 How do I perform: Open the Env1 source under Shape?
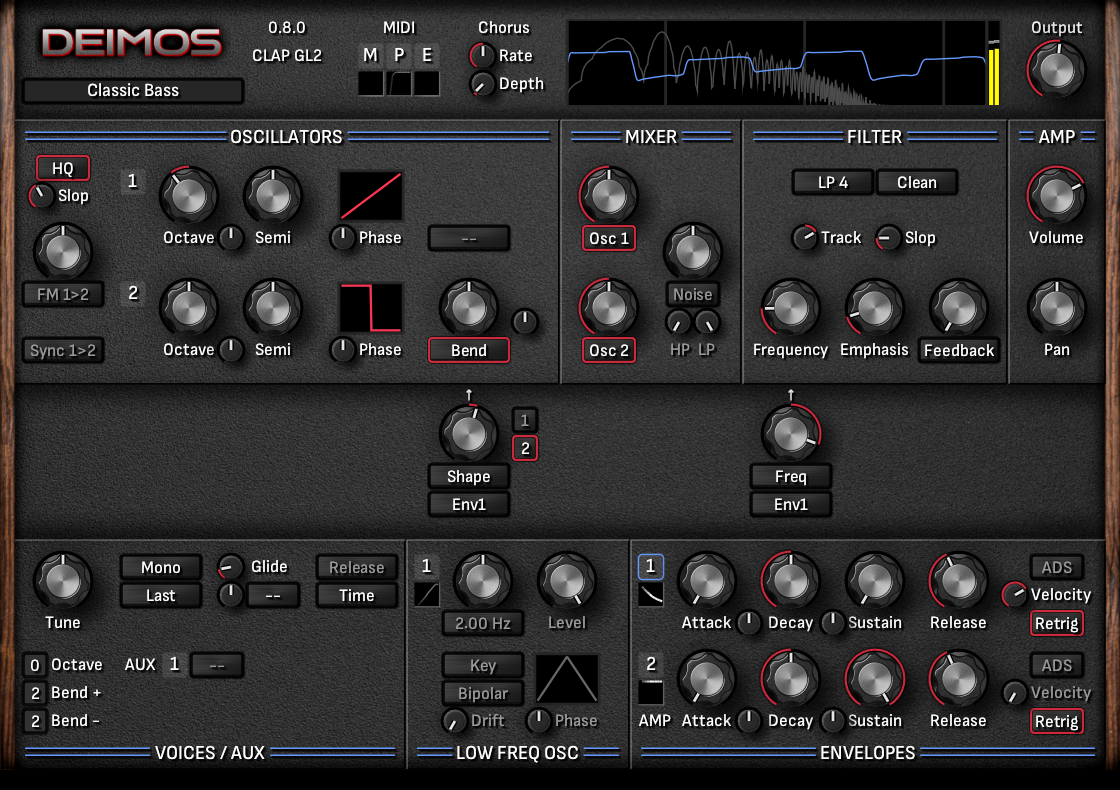469,504
